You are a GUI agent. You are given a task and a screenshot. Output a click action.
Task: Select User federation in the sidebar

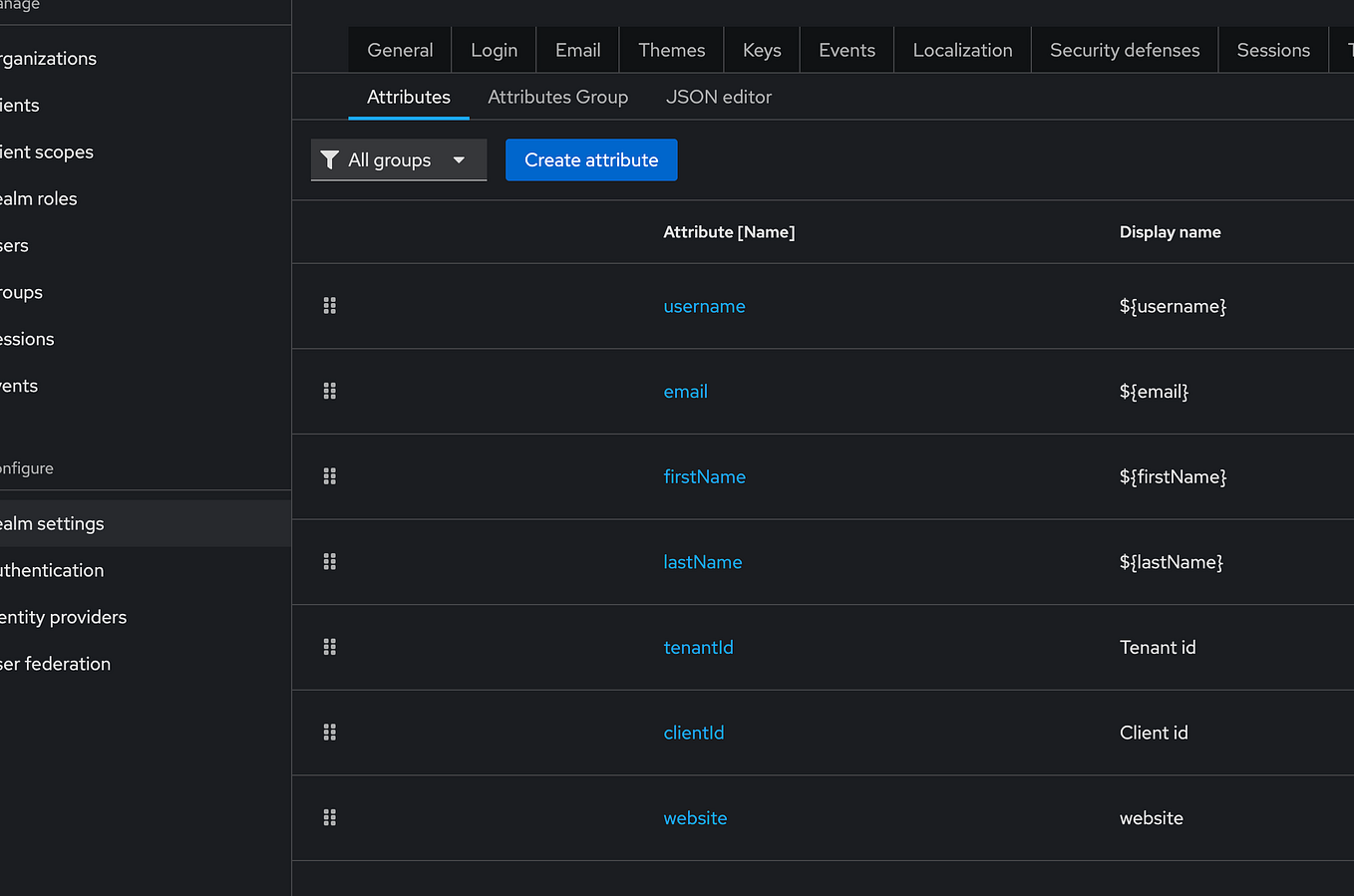[x=57, y=663]
